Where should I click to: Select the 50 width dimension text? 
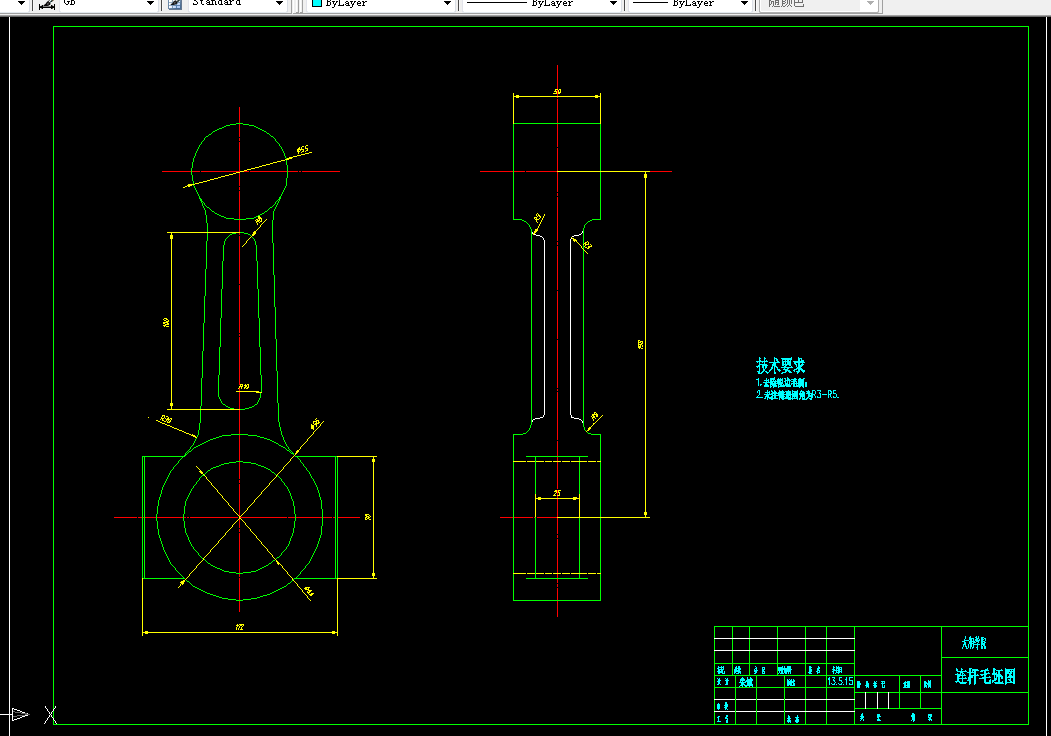[557, 91]
